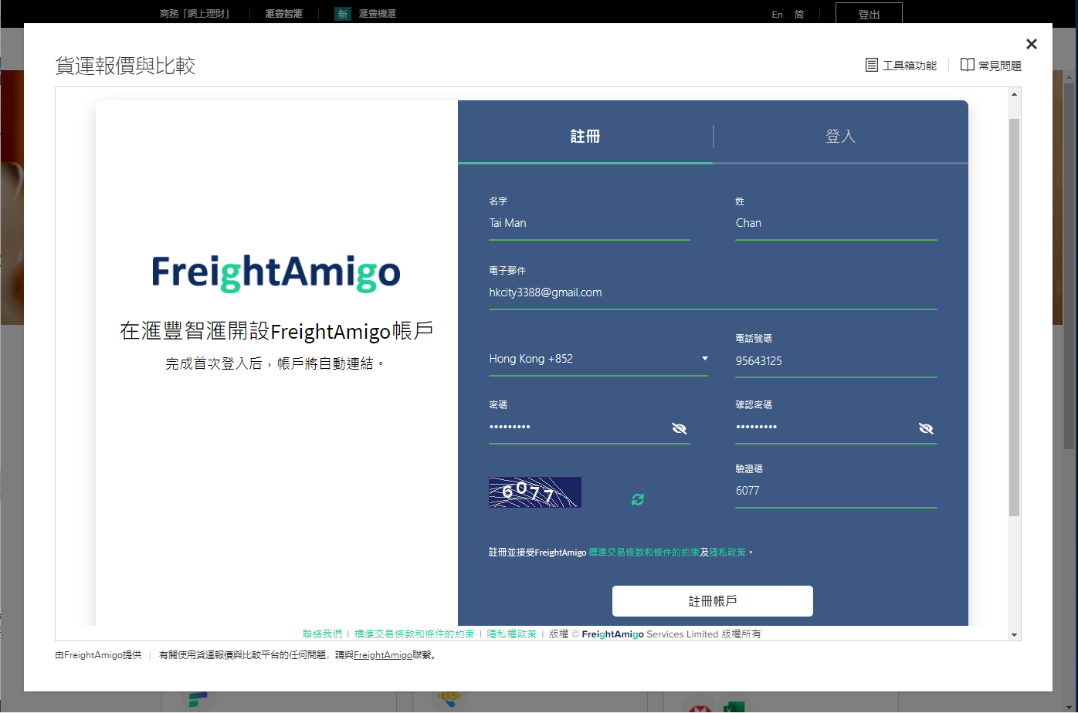Viewport: 1078px width, 713px height.
Task: Select 商務「網上理財」 in the top bar
Action: (x=195, y=14)
